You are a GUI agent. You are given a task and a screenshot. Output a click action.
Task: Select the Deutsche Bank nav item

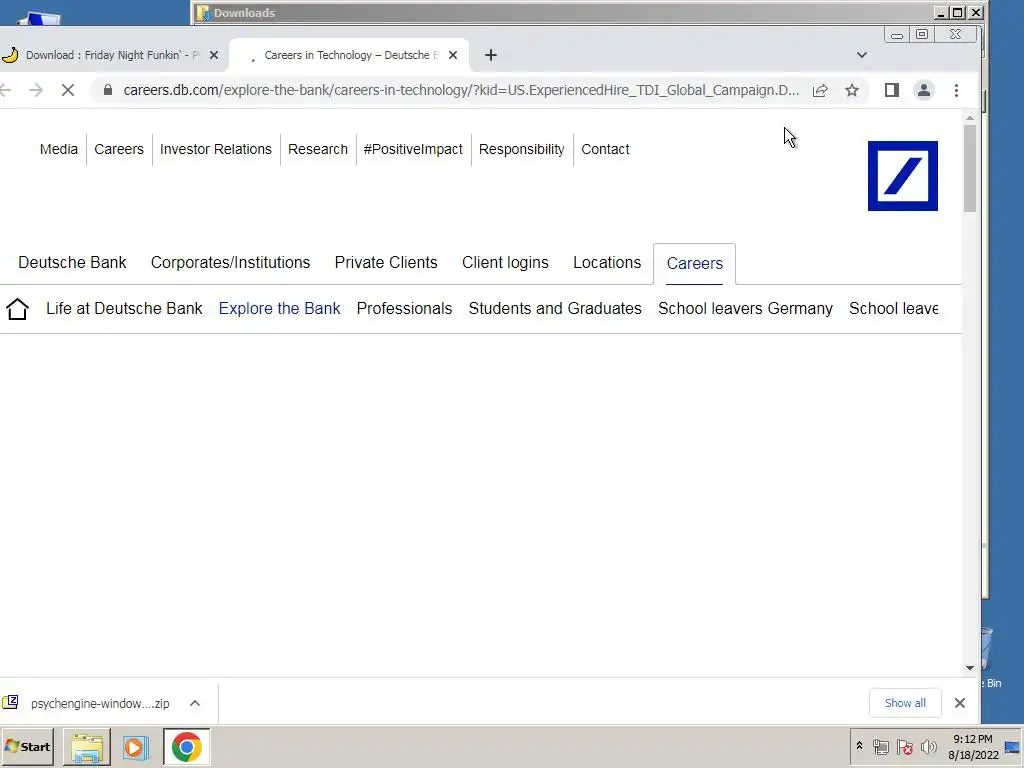click(72, 263)
